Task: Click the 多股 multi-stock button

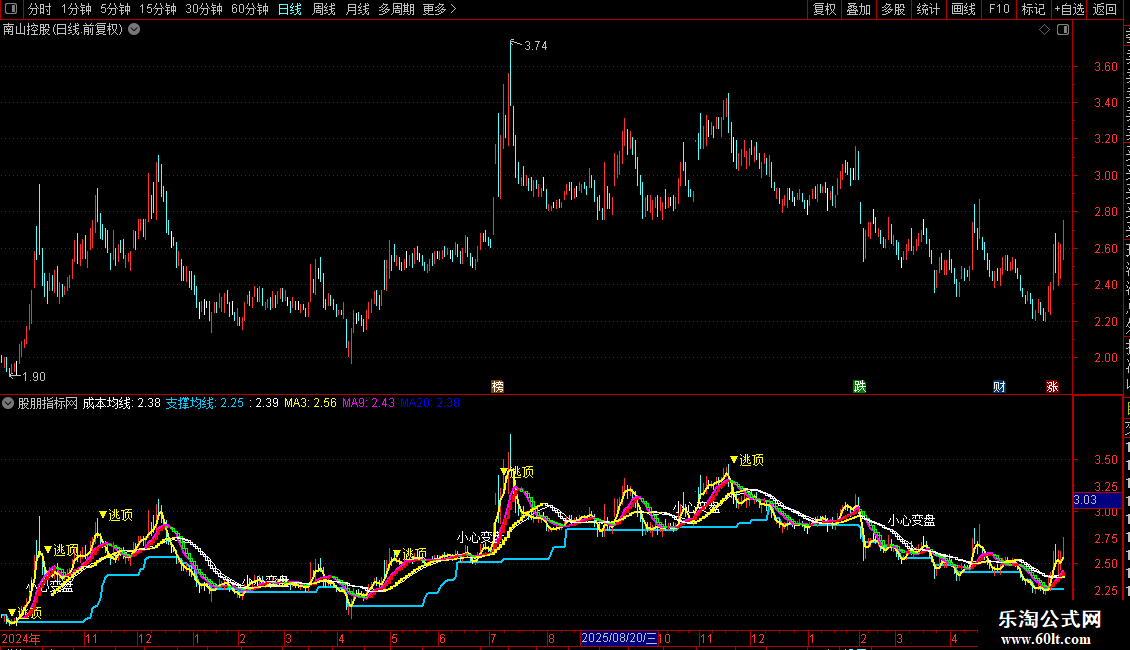Action: [893, 9]
